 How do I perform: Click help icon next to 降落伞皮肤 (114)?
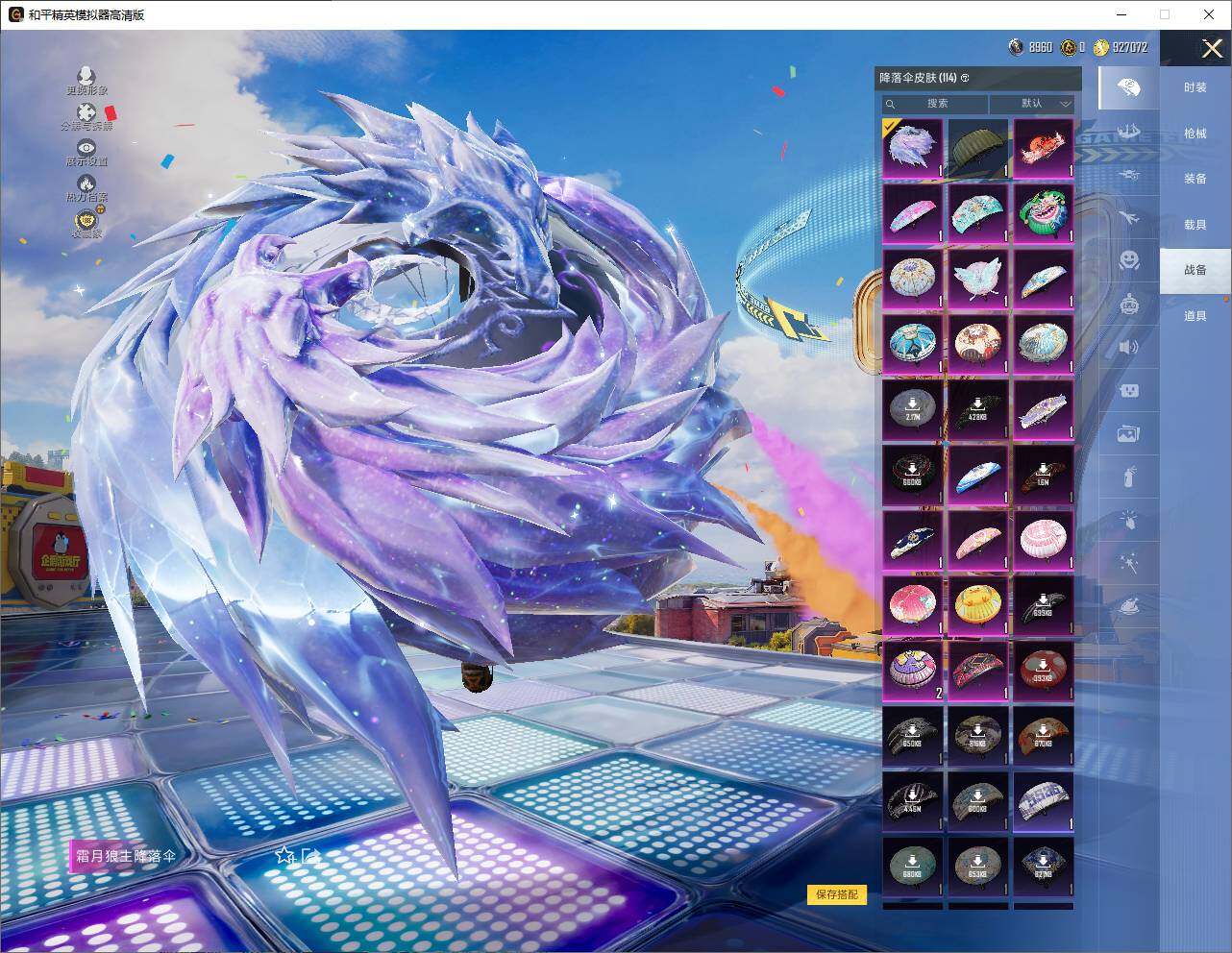tap(965, 78)
